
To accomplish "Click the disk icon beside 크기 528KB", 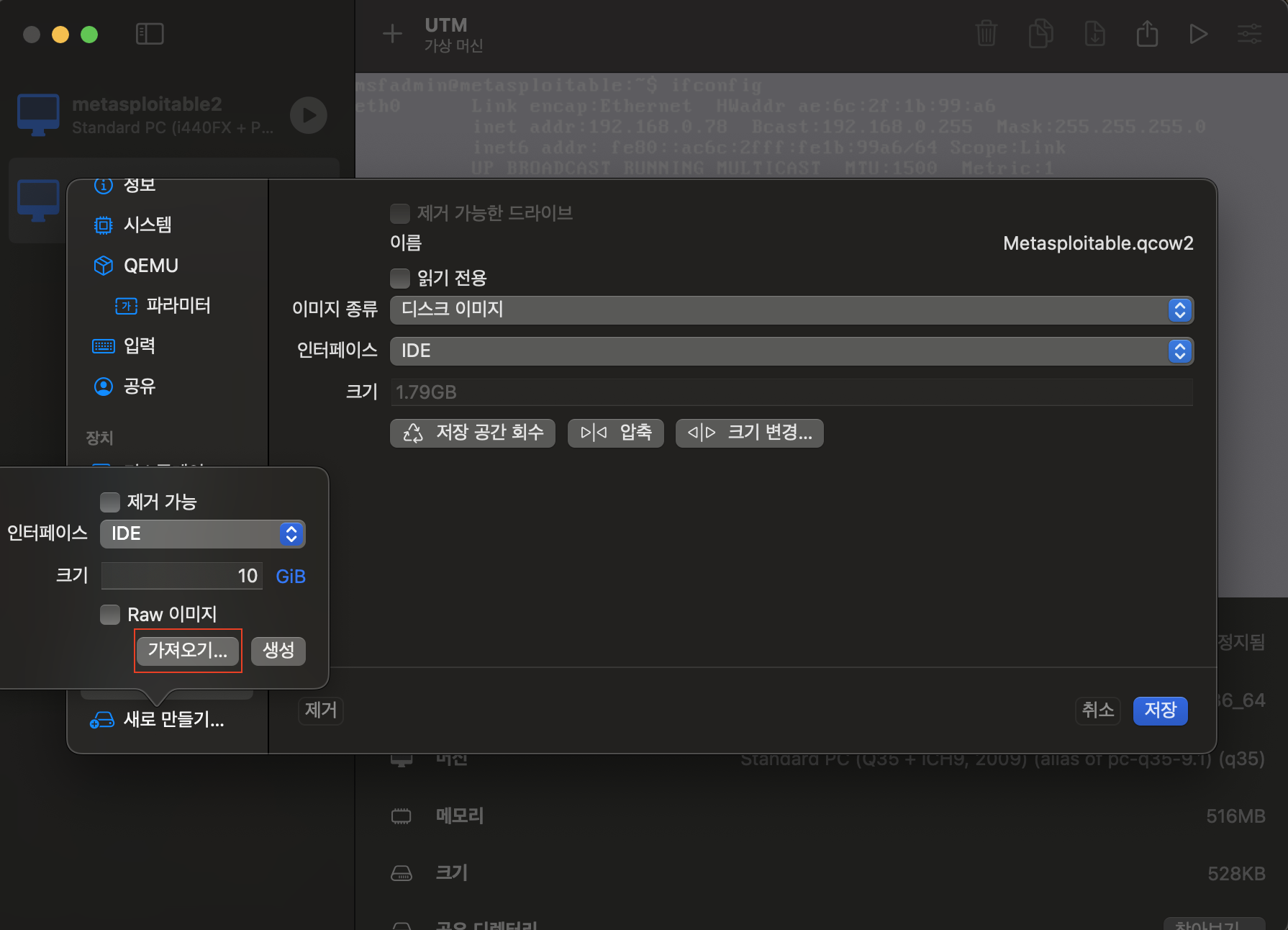I will (x=401, y=873).
